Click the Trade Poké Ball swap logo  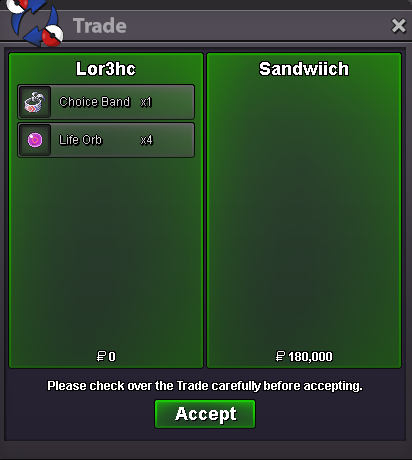coord(36,22)
